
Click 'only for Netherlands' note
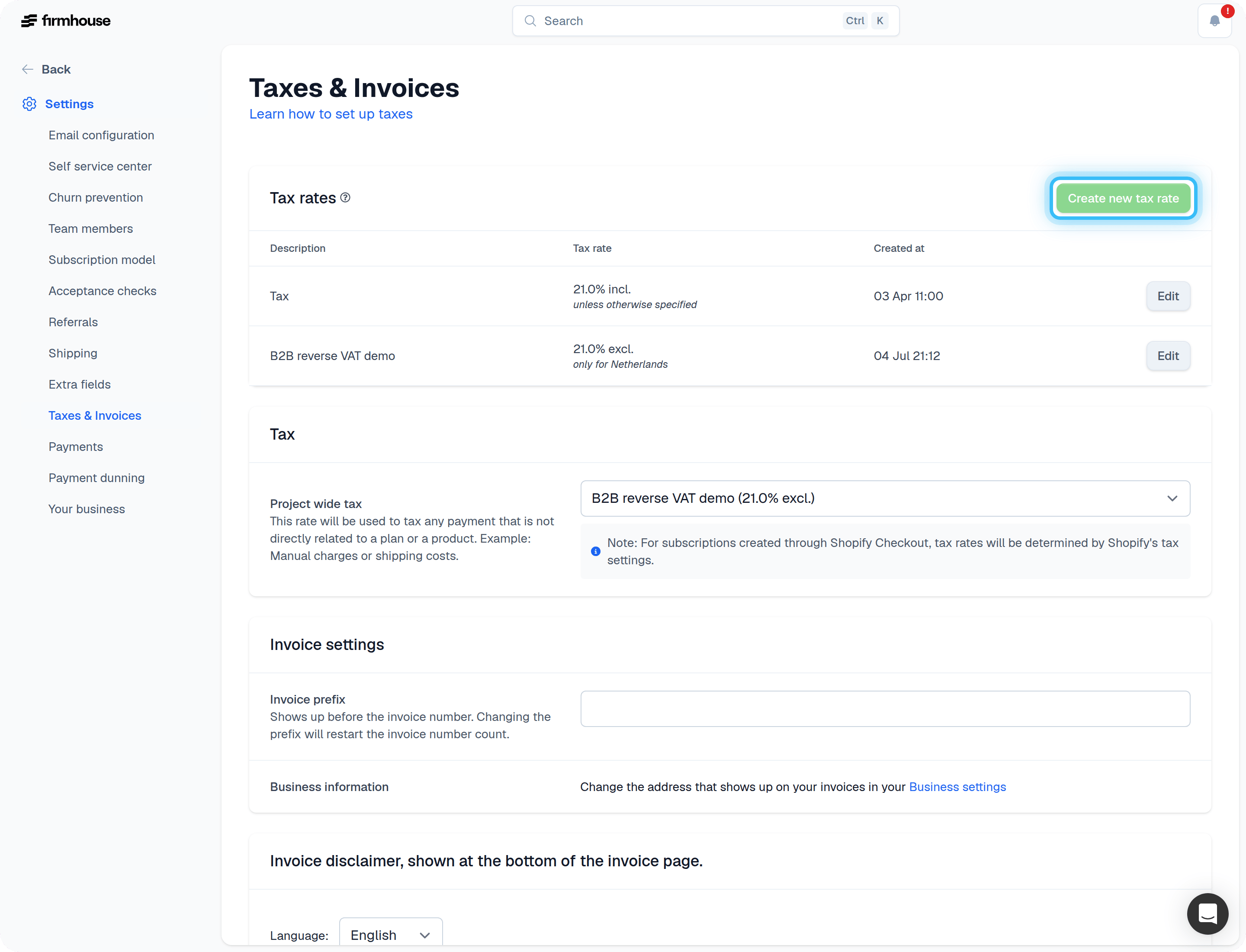tap(620, 364)
